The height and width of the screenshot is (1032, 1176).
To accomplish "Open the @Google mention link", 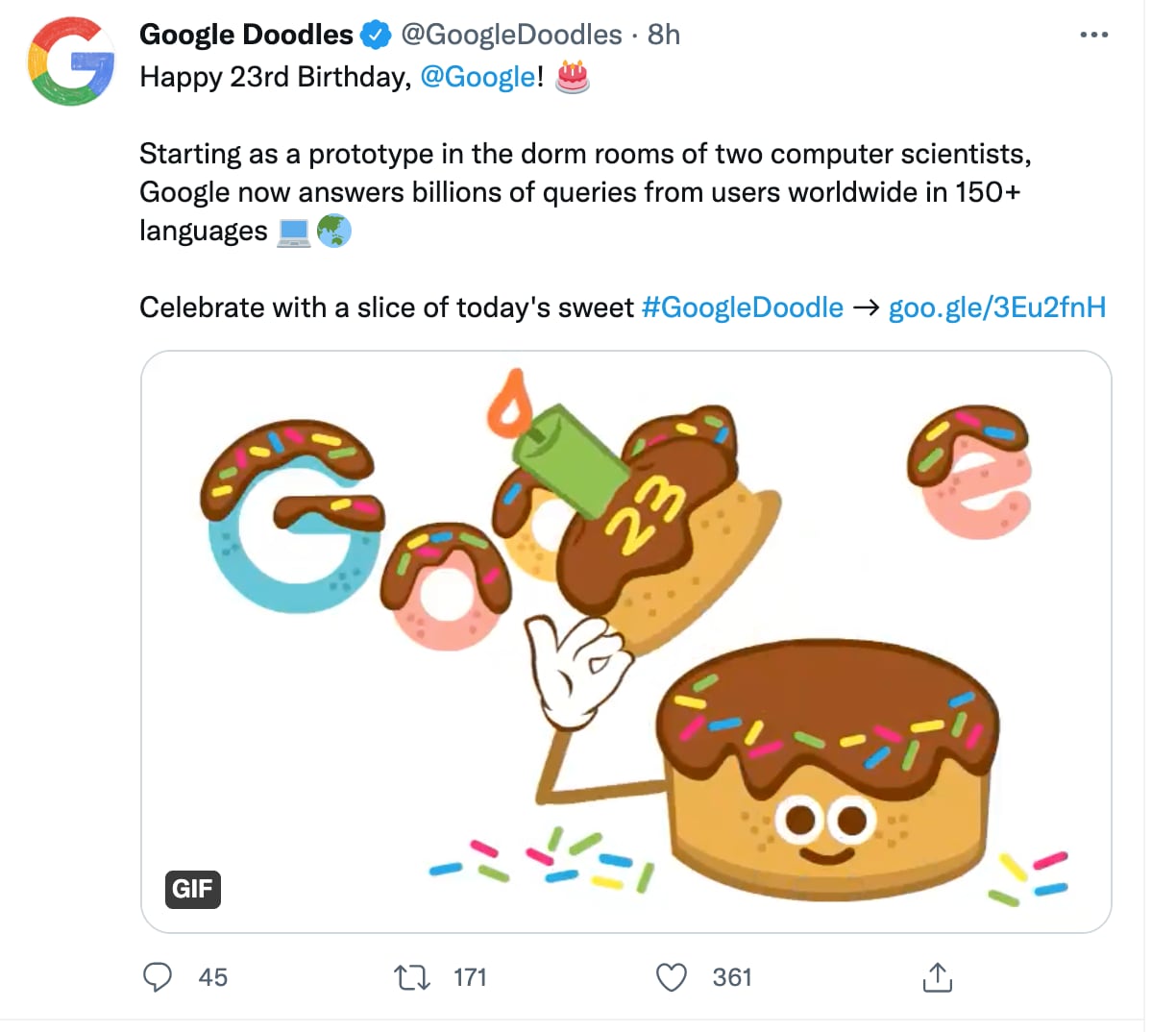I will (478, 77).
